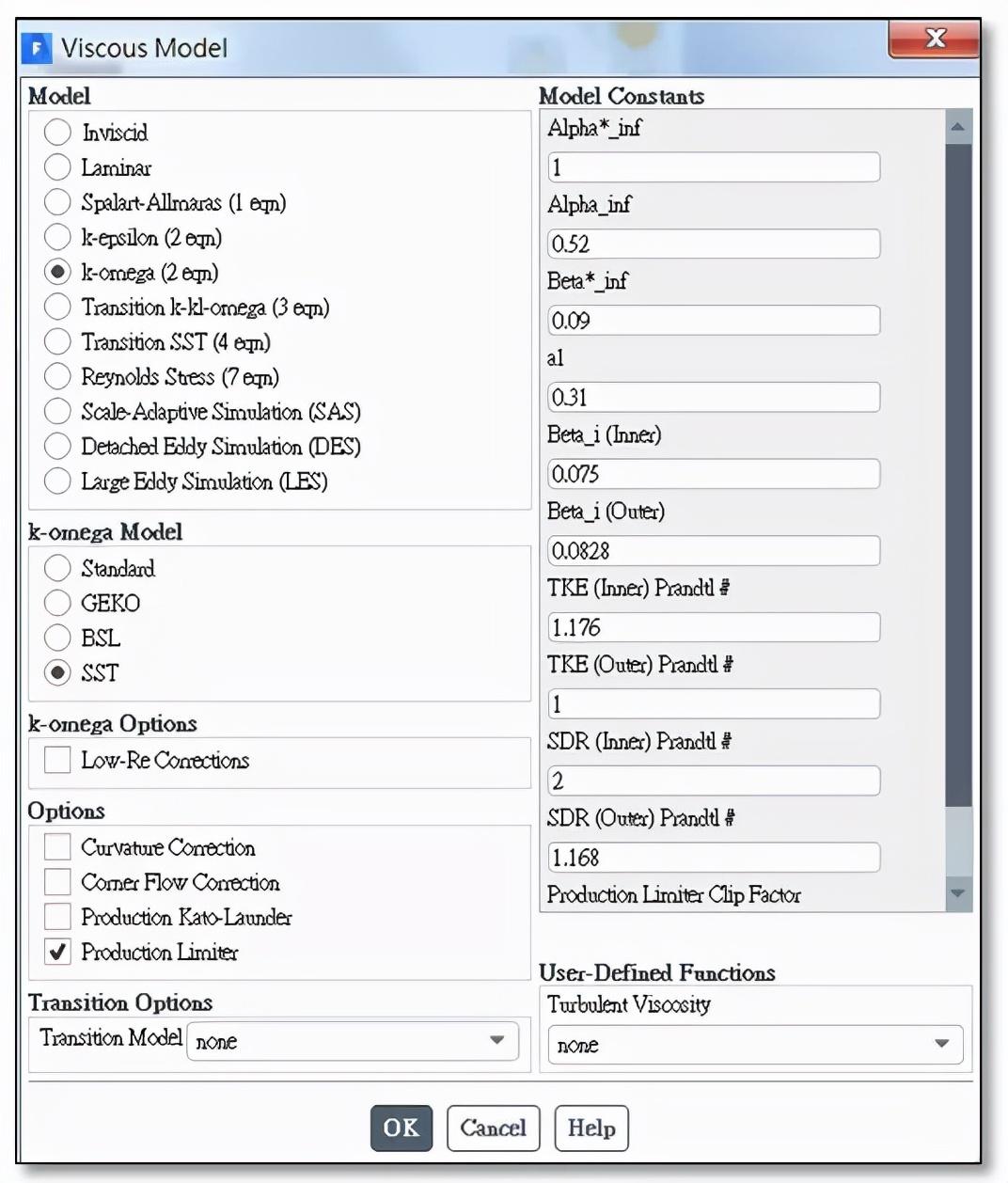Uncheck the Production Limiter option
1008x1183 pixels.
[57, 952]
